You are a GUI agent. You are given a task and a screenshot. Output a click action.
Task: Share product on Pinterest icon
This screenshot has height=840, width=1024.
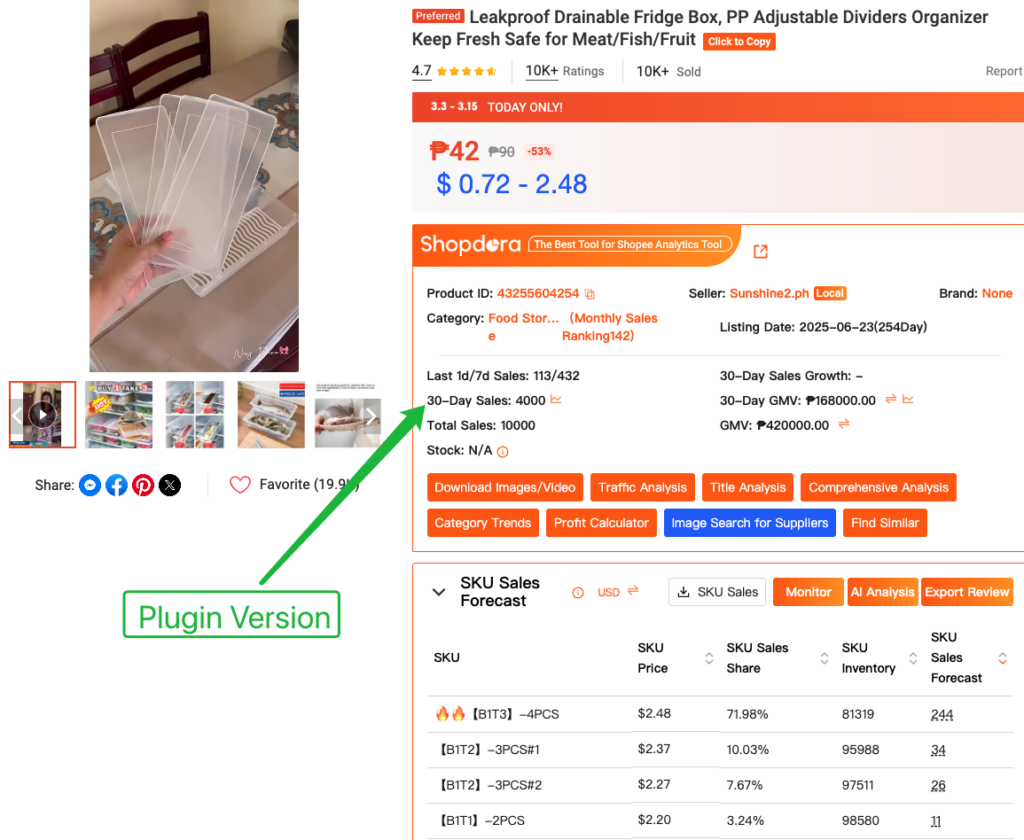point(143,485)
